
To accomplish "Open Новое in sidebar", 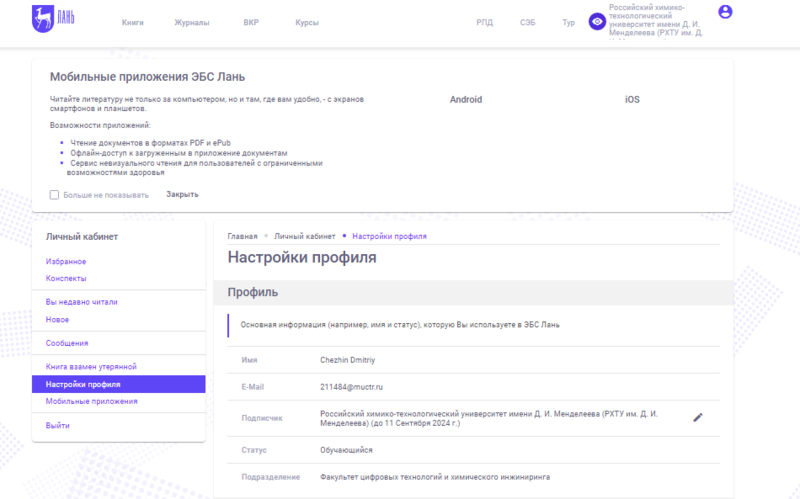I will coord(57,319).
